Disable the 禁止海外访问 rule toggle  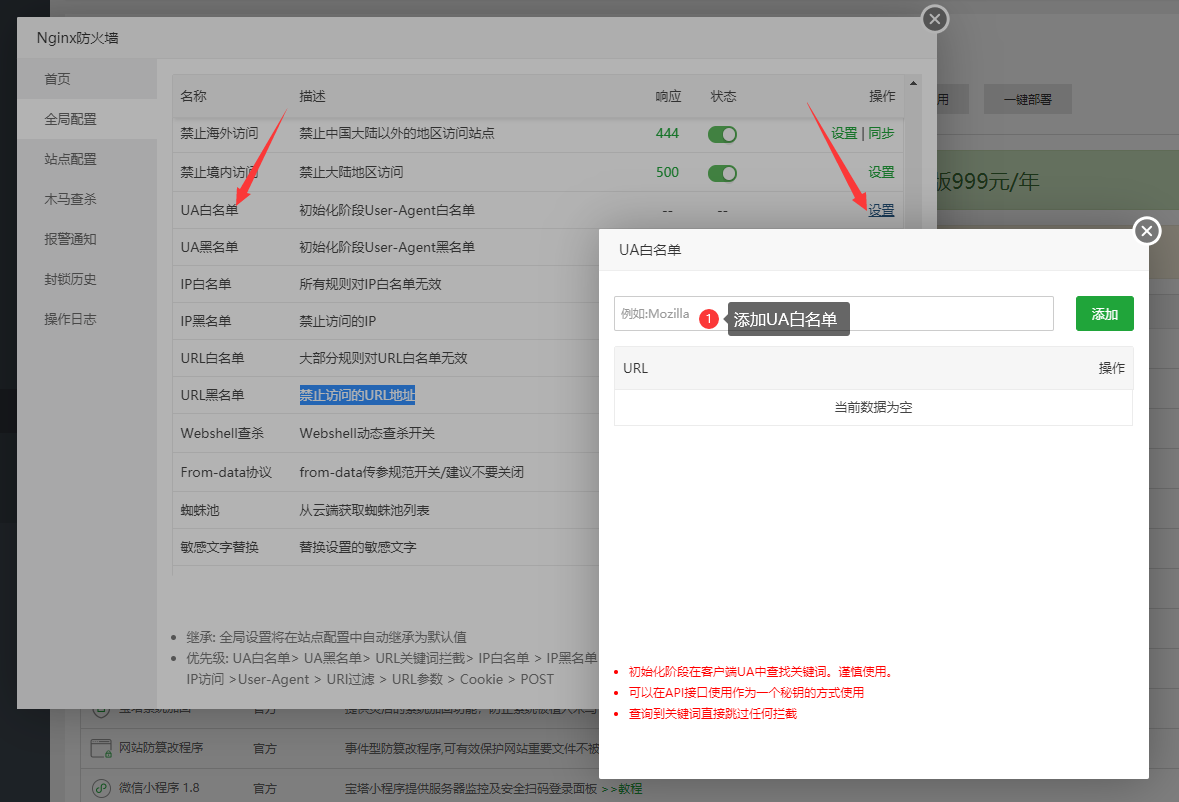722,133
